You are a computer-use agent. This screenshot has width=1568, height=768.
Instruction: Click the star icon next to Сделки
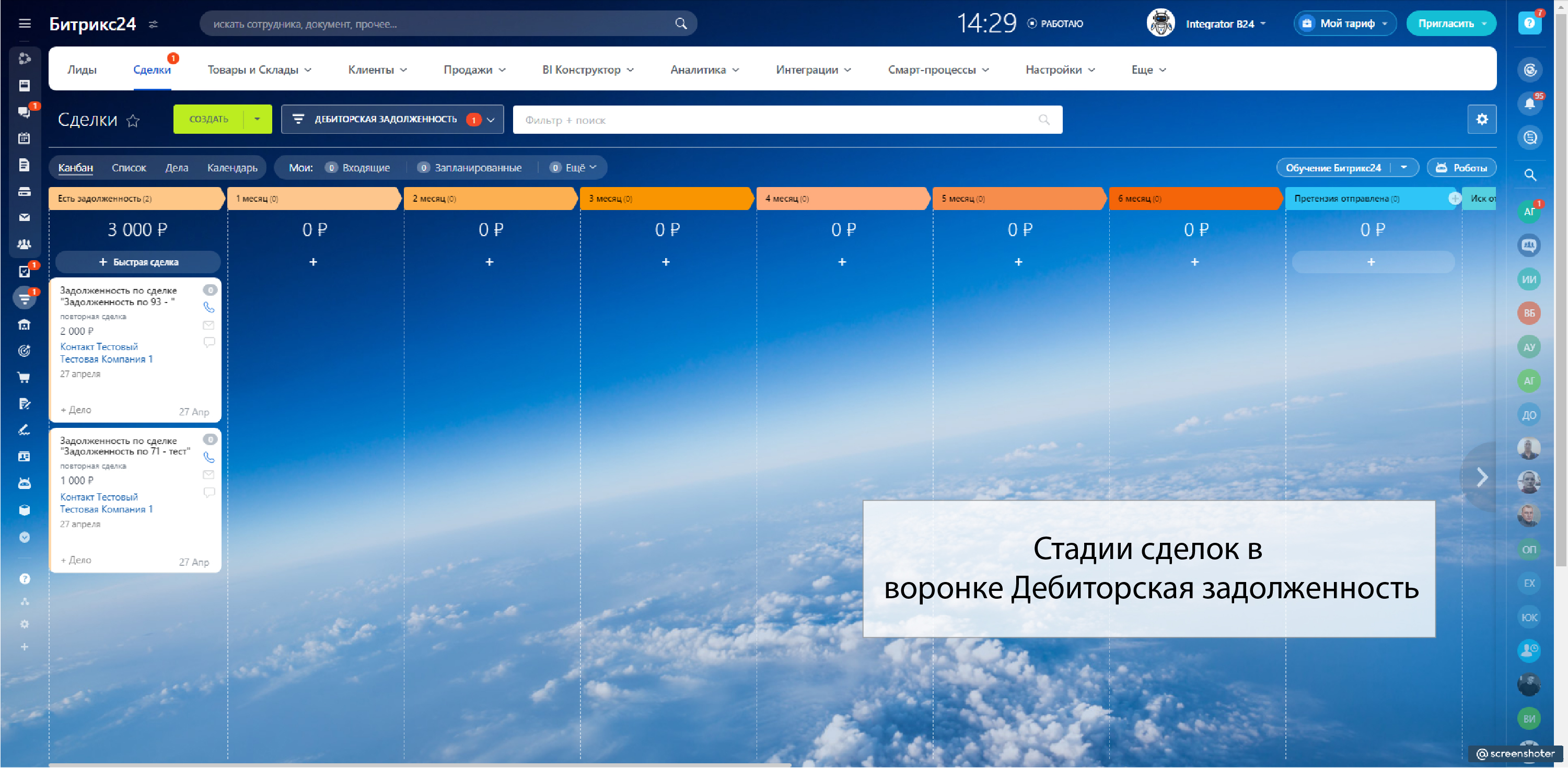133,121
